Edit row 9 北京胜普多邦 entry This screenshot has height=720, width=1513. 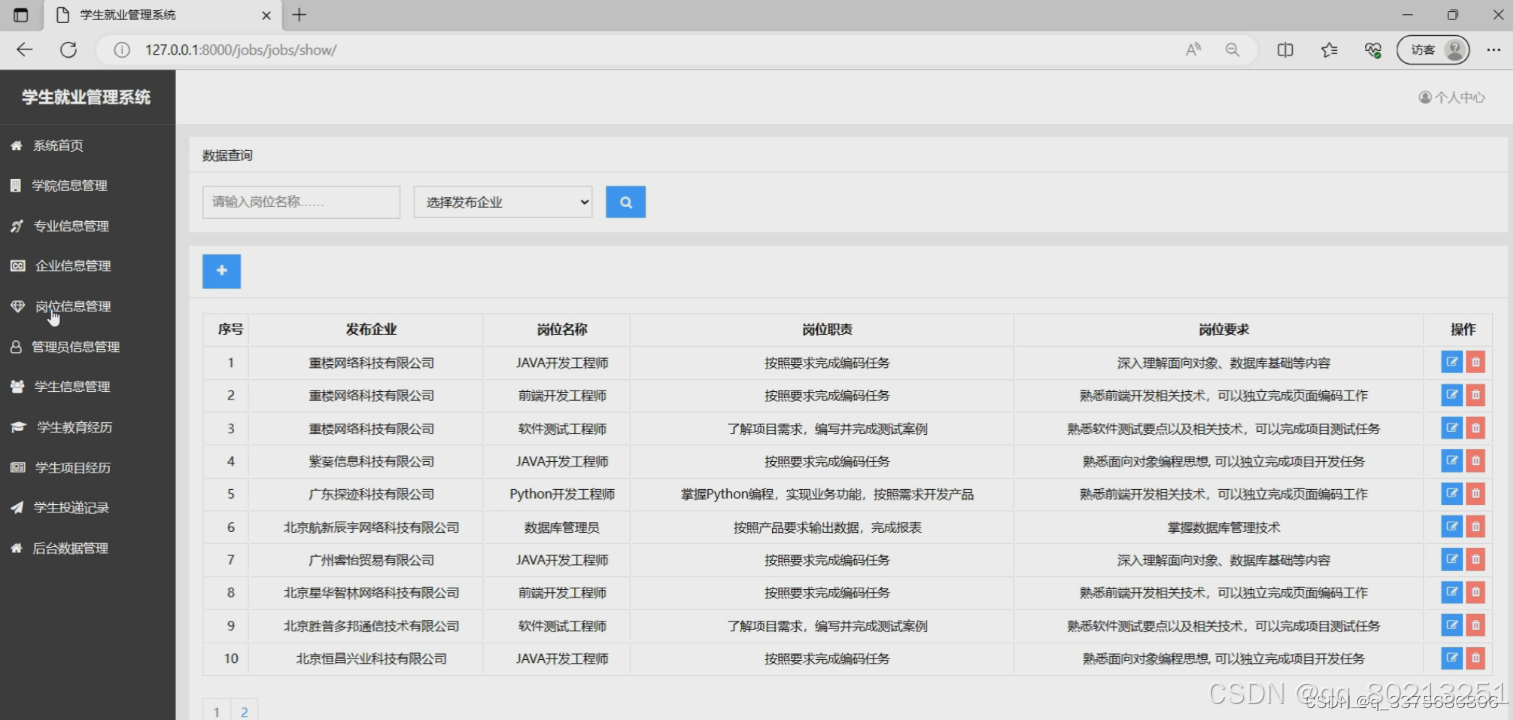(1452, 625)
